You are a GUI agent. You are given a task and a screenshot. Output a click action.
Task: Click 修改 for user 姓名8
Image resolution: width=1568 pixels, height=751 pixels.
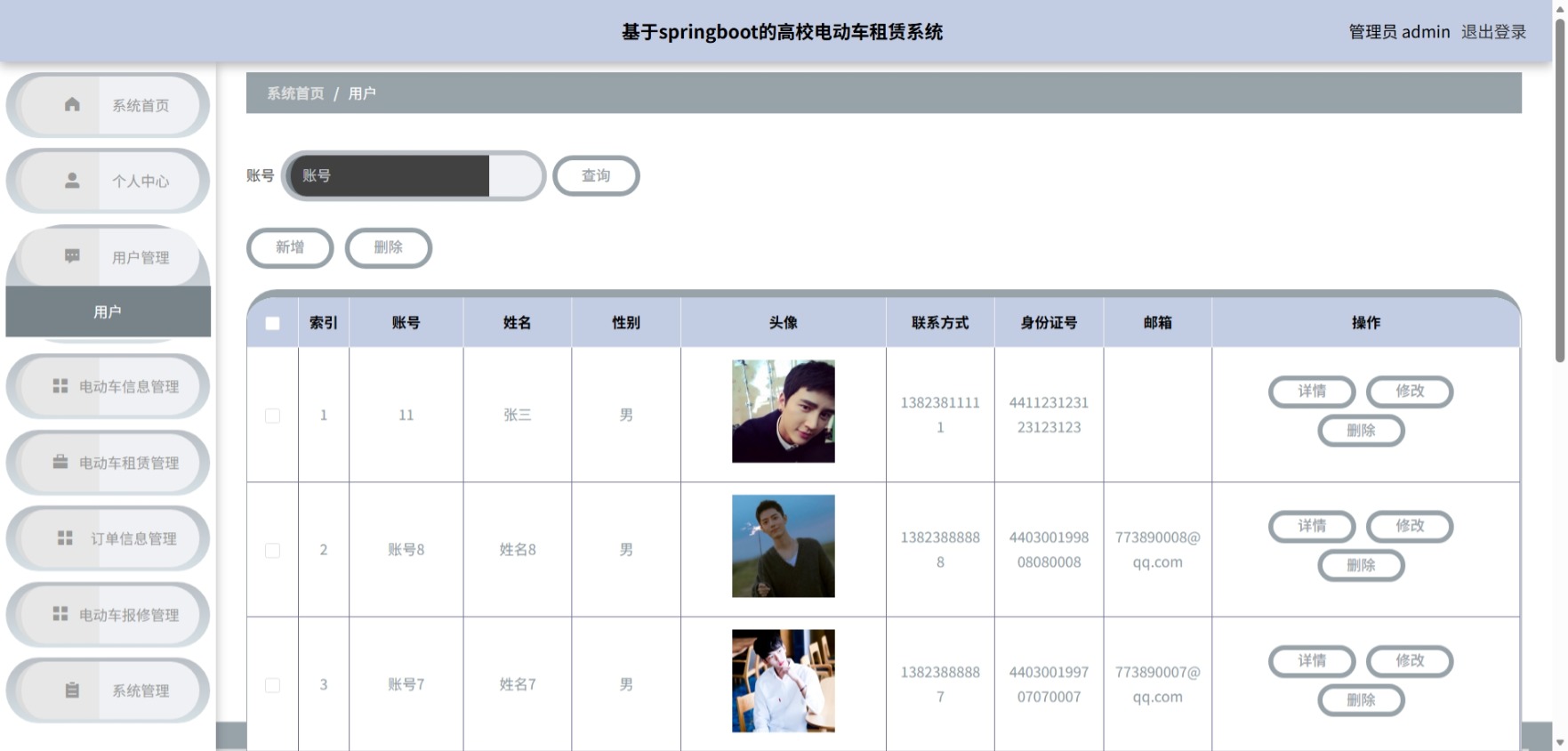[x=1410, y=526]
